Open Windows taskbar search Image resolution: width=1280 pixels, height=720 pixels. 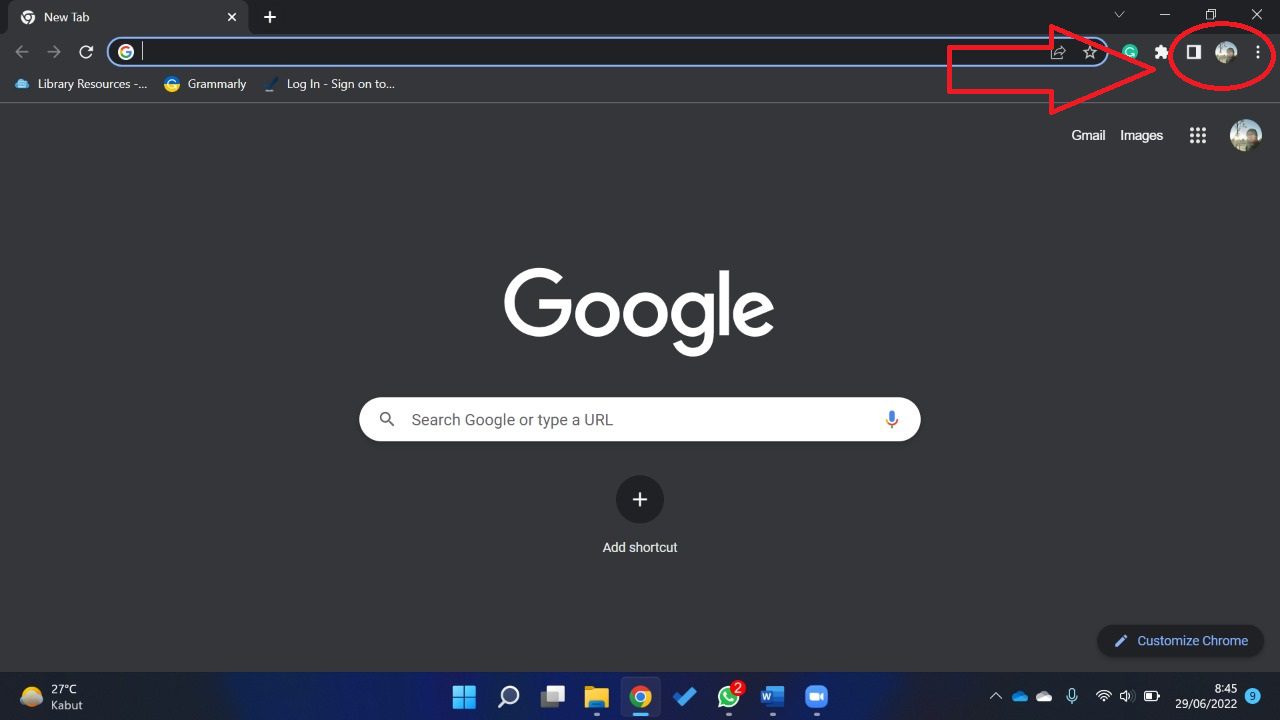(508, 696)
